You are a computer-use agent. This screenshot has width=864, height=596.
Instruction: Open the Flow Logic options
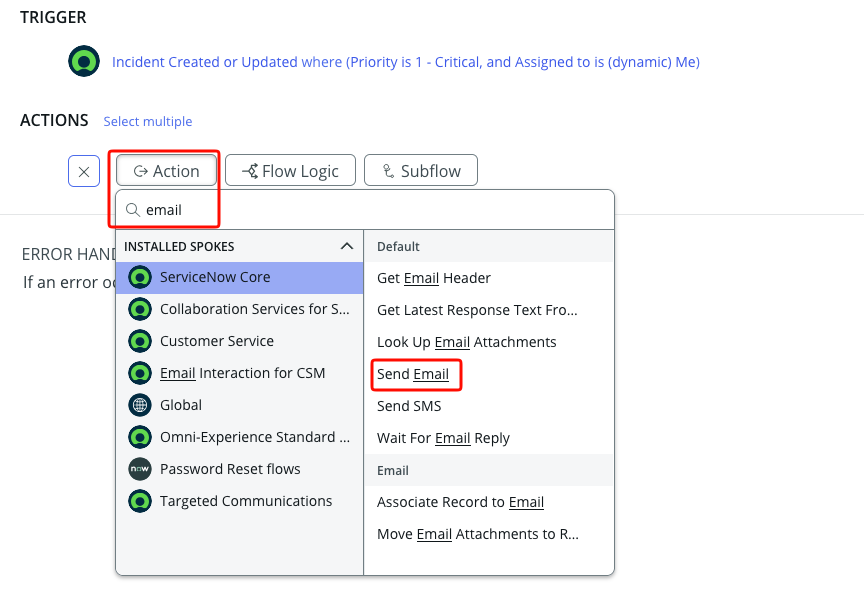pos(290,171)
